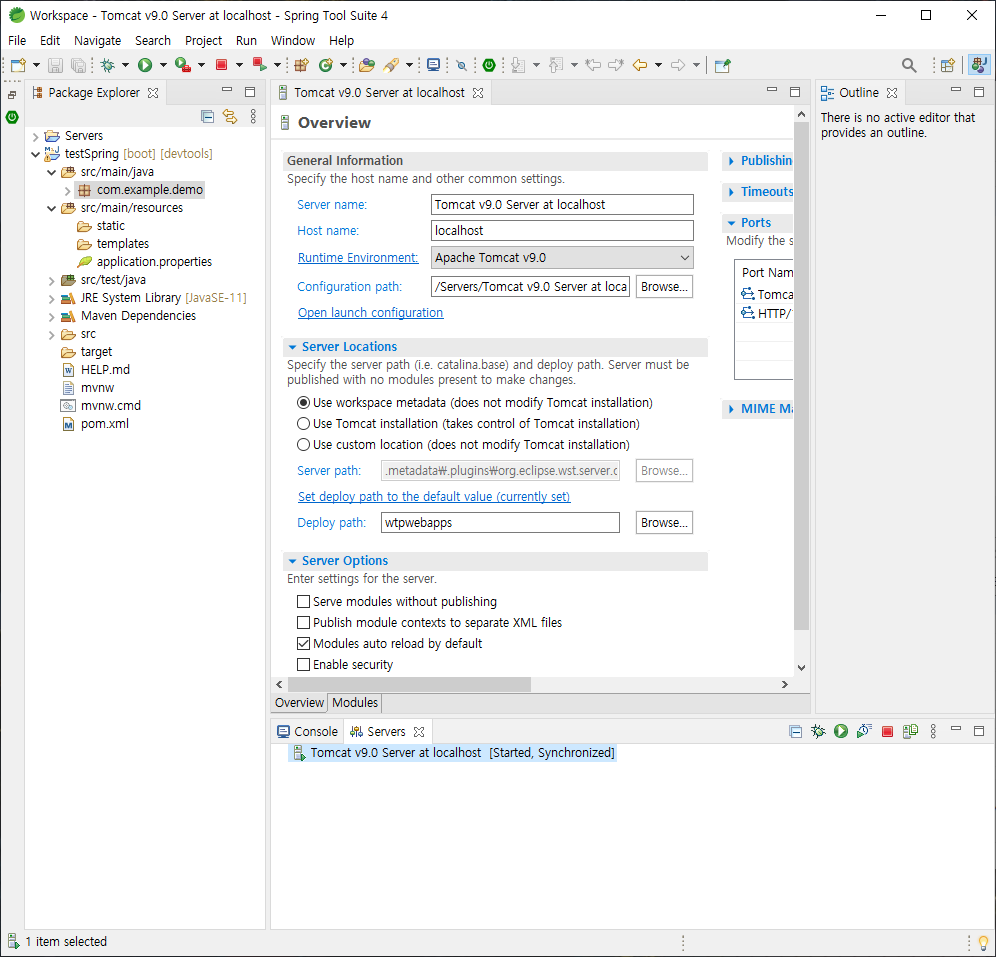Expand the Servers folder in Package Explorer

click(x=36, y=136)
